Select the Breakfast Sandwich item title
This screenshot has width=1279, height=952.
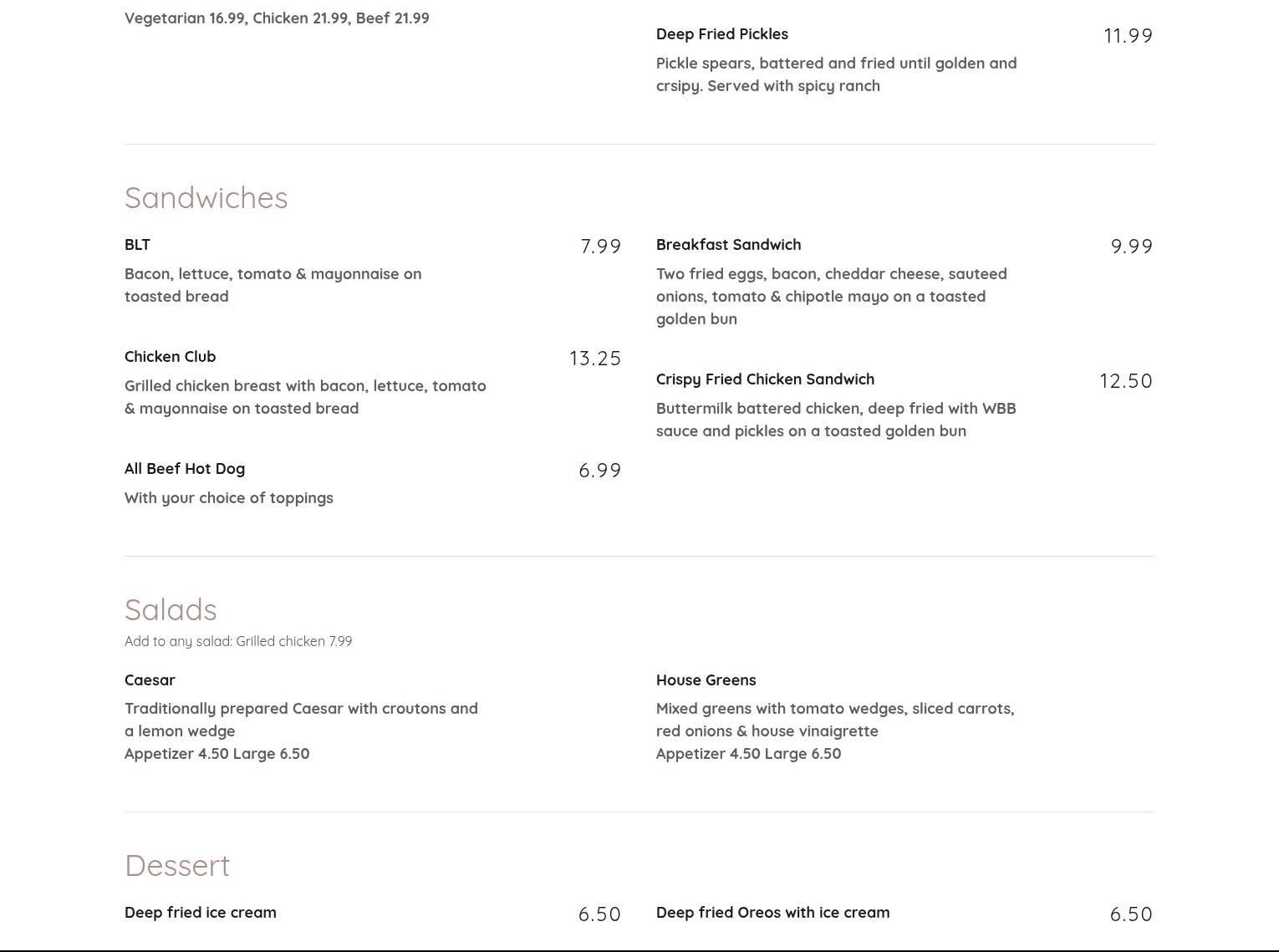click(x=729, y=245)
